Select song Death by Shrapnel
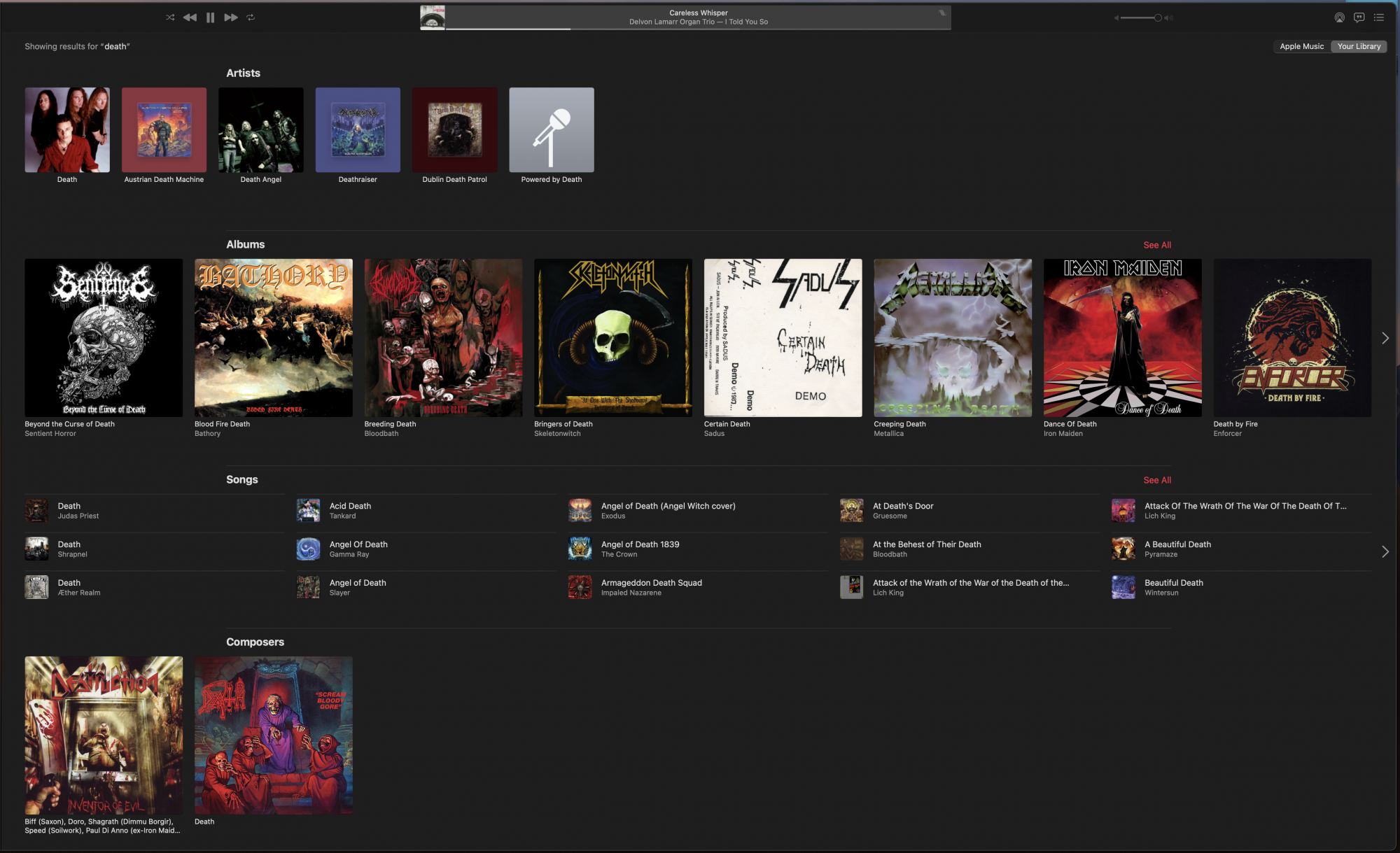The height and width of the screenshot is (853, 1400). click(155, 549)
